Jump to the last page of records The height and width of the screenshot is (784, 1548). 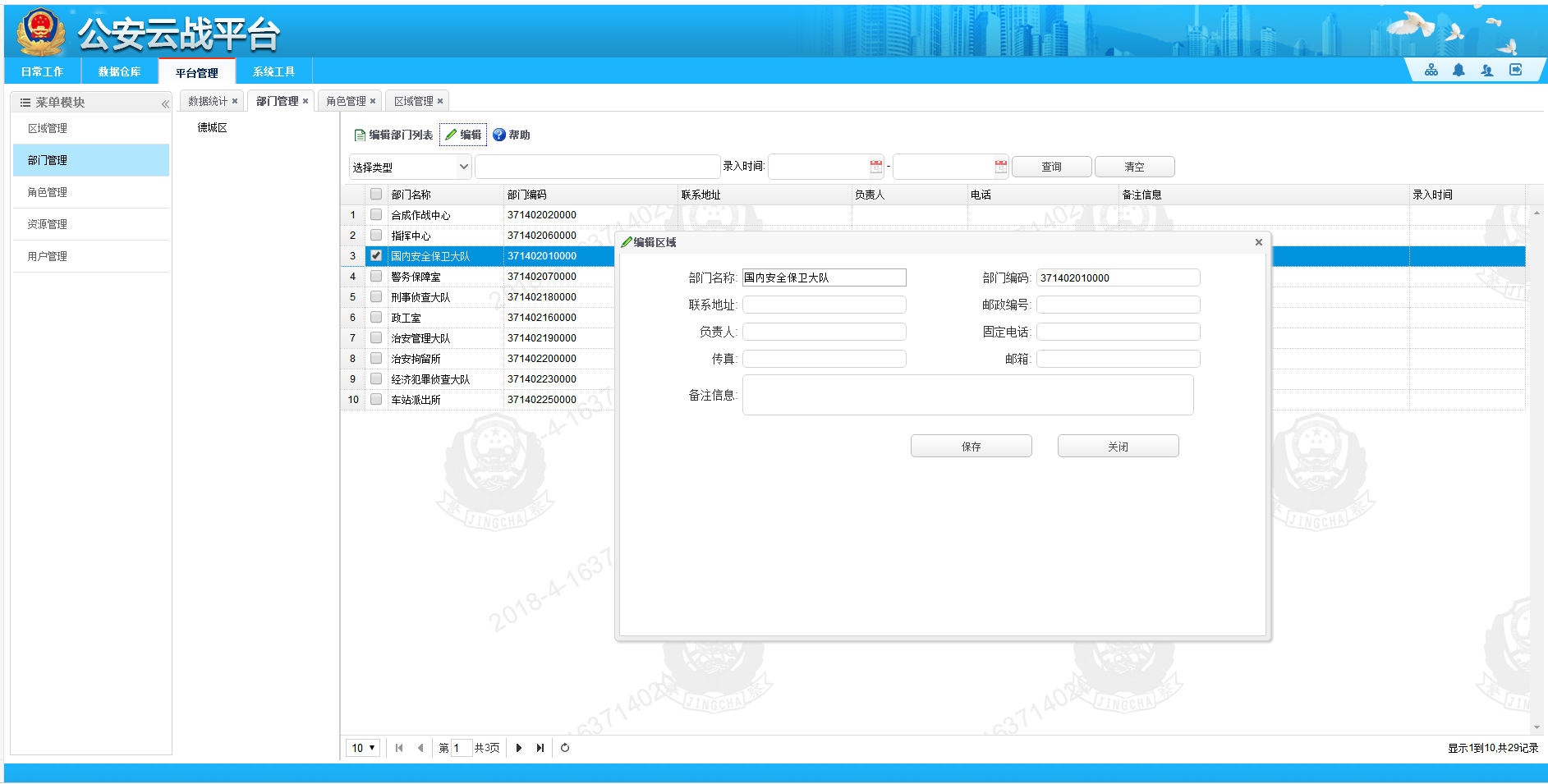click(540, 748)
